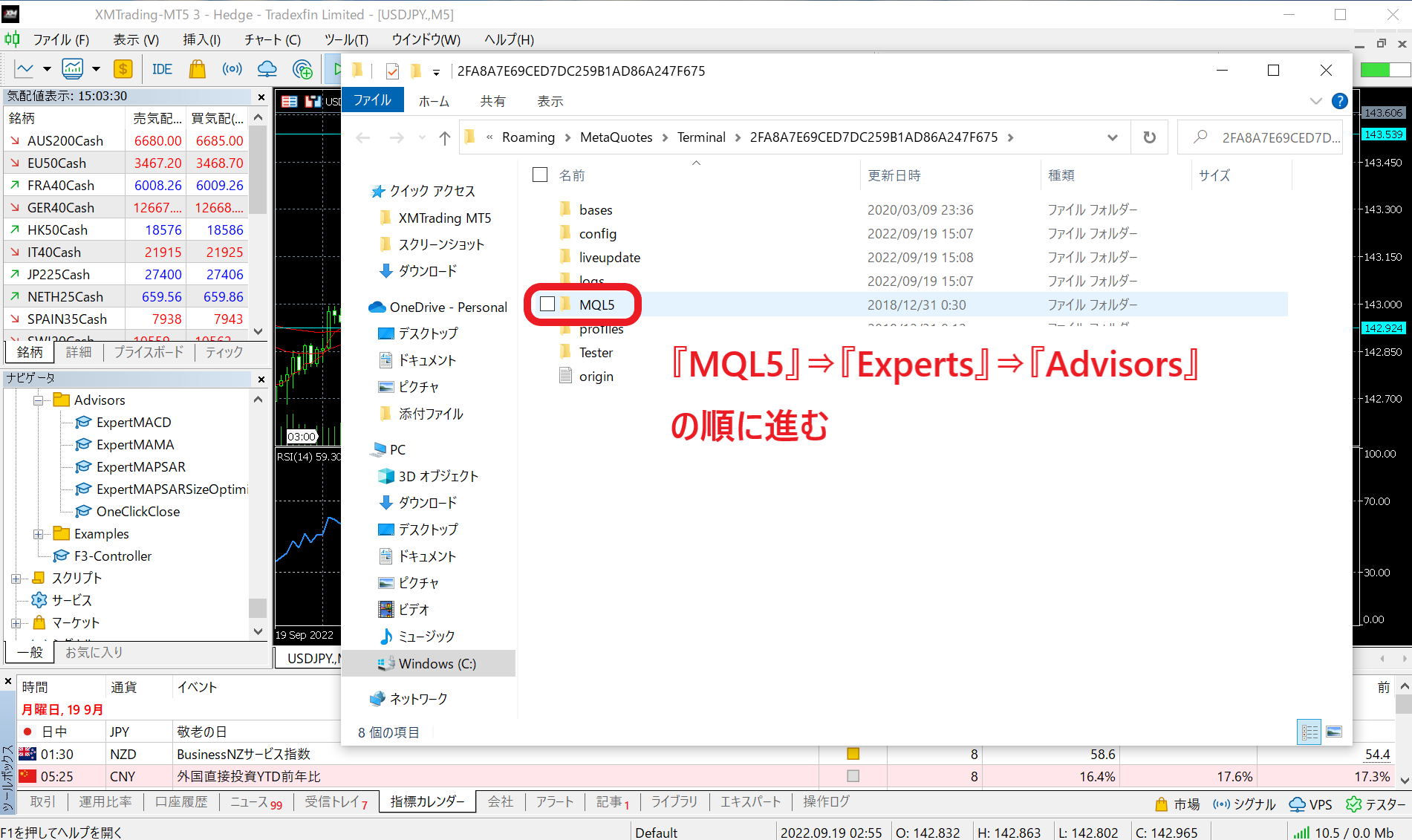Select OneClickClose expert advisor

[138, 511]
